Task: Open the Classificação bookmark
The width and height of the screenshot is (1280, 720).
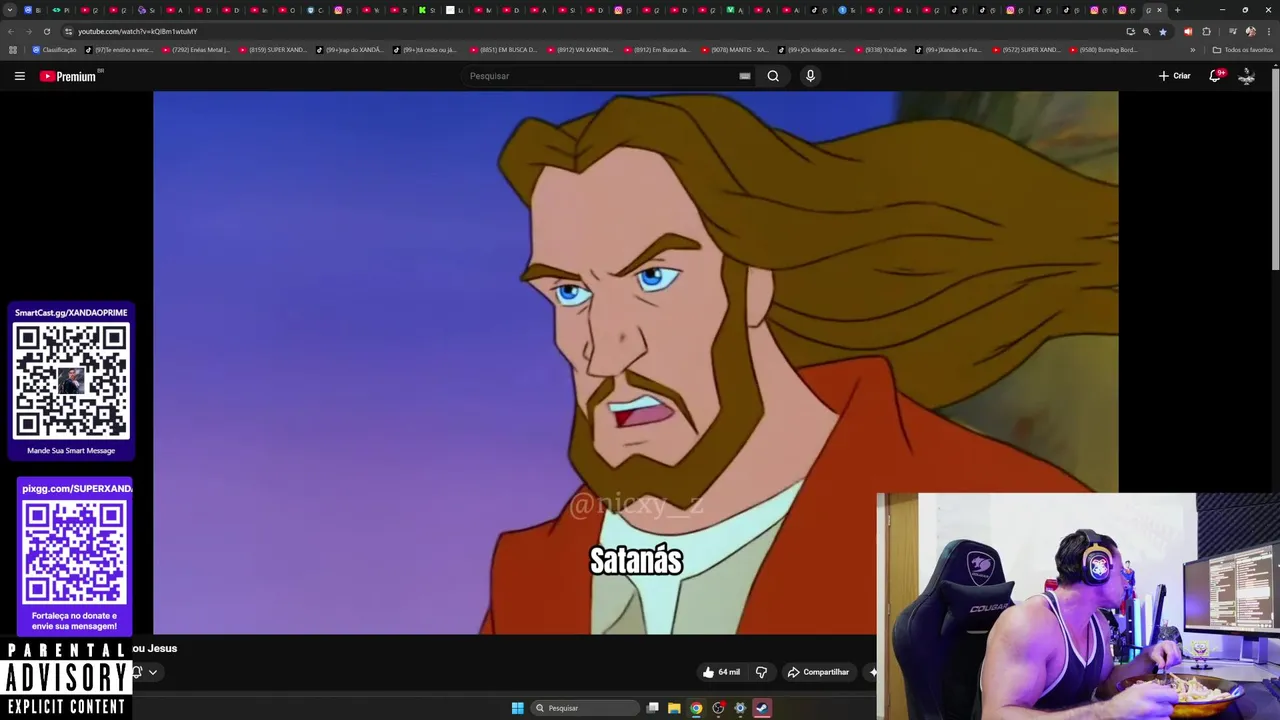Action: [54, 50]
